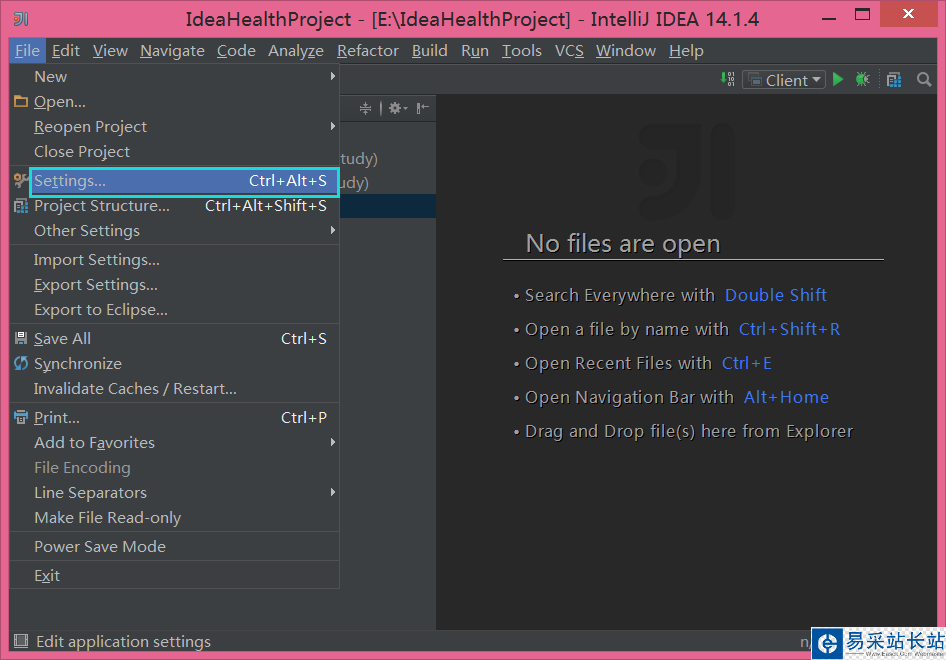Toggle tool windows button in status bar
Viewport: 946px width, 660px height.
(x=21, y=641)
